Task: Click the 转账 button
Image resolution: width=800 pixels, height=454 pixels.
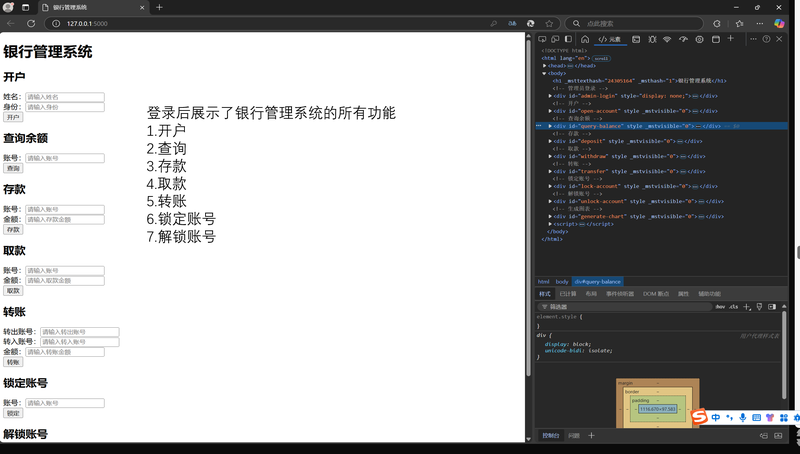Action: pos(13,362)
